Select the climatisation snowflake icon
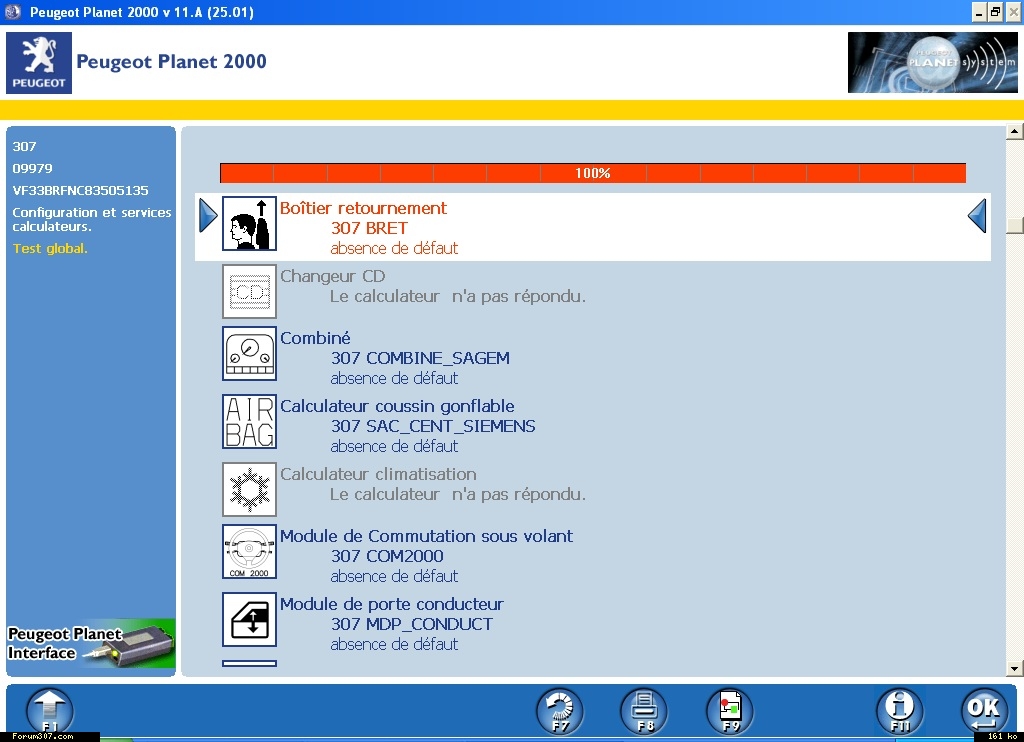 [x=249, y=489]
